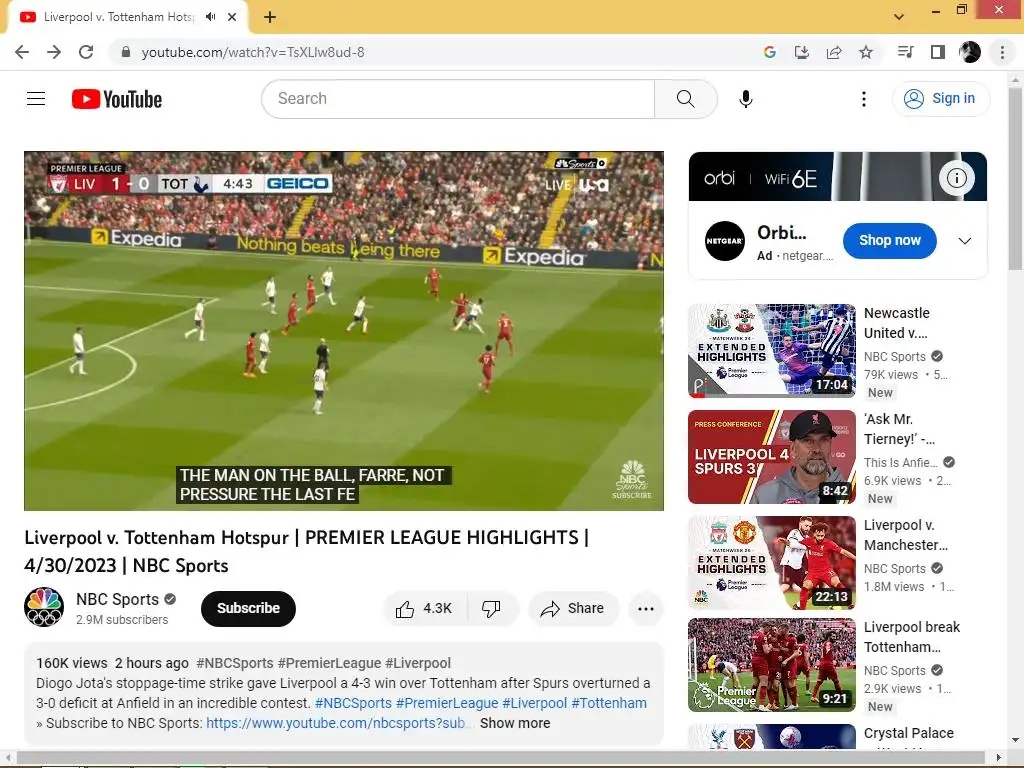
Task: Click the ad info icon on Orbi banner
Action: click(x=957, y=178)
